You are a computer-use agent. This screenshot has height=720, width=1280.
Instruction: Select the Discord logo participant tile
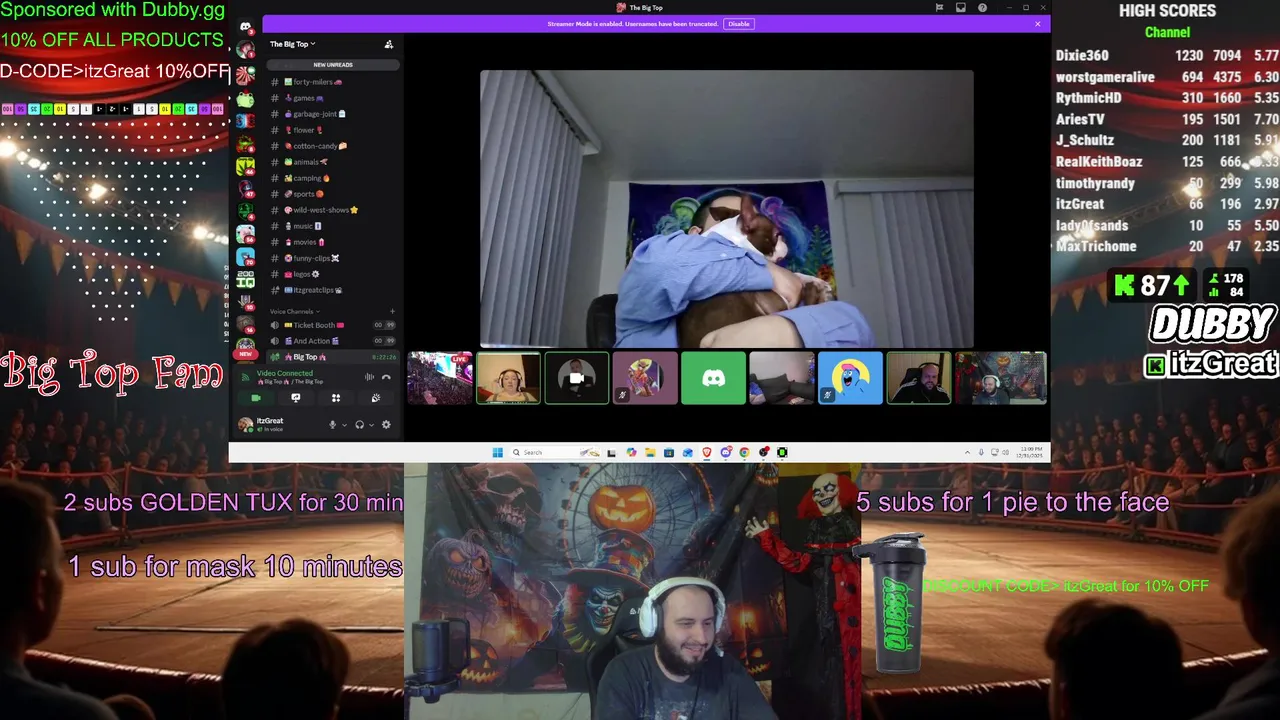click(713, 378)
